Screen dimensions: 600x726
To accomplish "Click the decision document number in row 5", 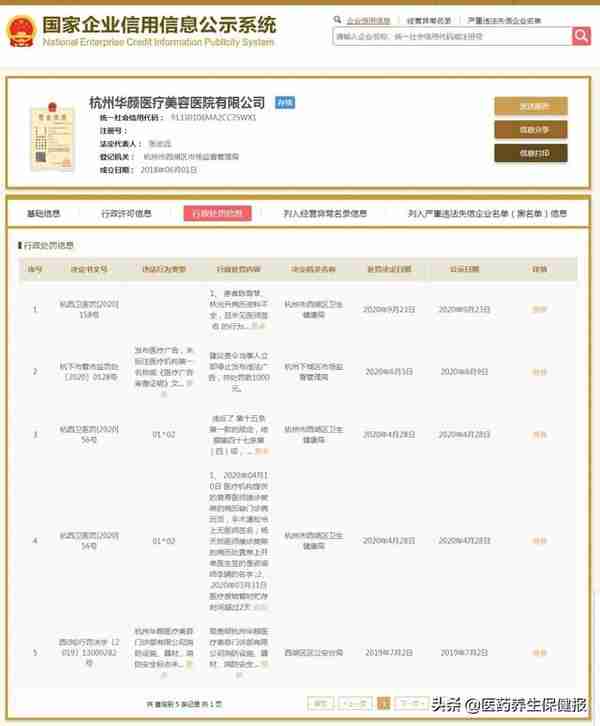I will 89,653.
